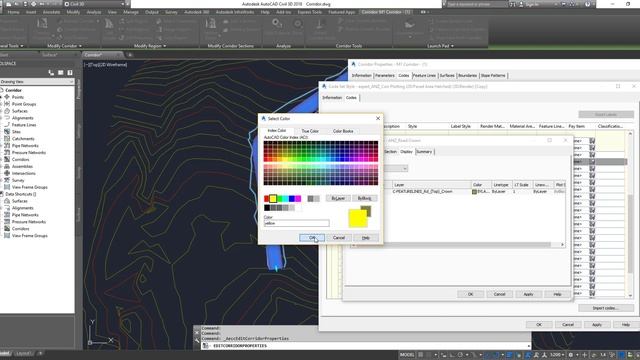Pick the black swatch in the gray row

pyautogui.click(x=267, y=208)
